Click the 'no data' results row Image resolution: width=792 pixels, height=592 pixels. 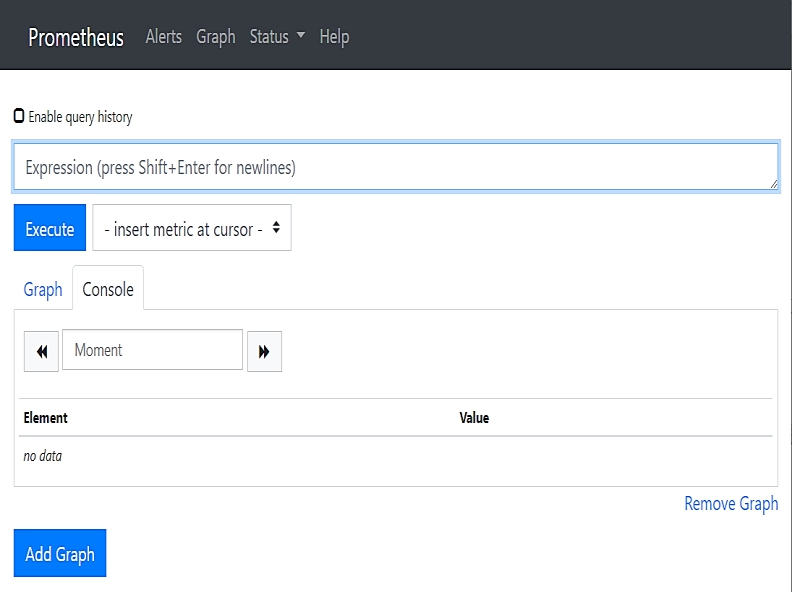43,456
